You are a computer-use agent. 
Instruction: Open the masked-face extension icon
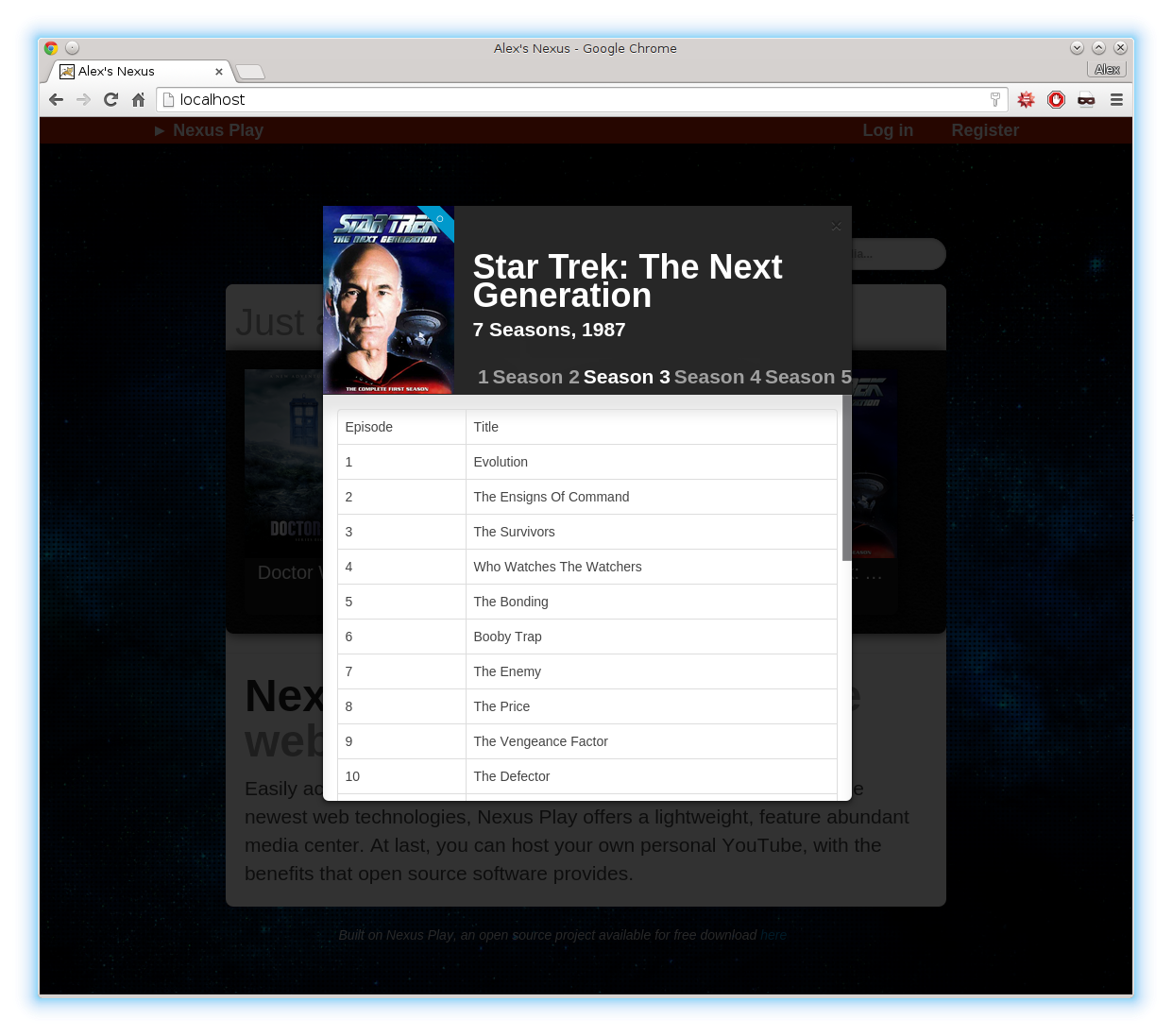(x=1086, y=100)
